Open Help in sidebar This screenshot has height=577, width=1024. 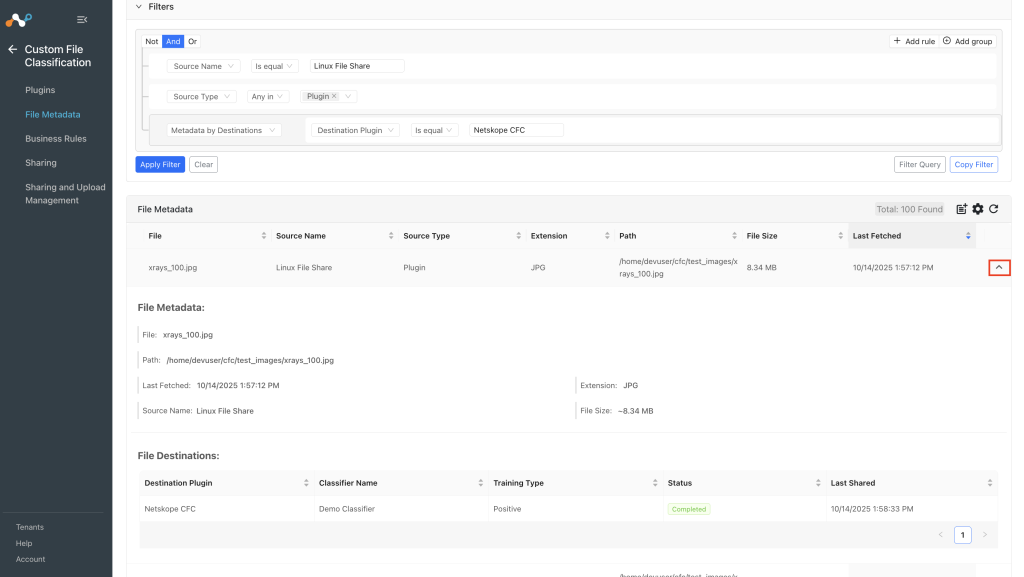(24, 543)
